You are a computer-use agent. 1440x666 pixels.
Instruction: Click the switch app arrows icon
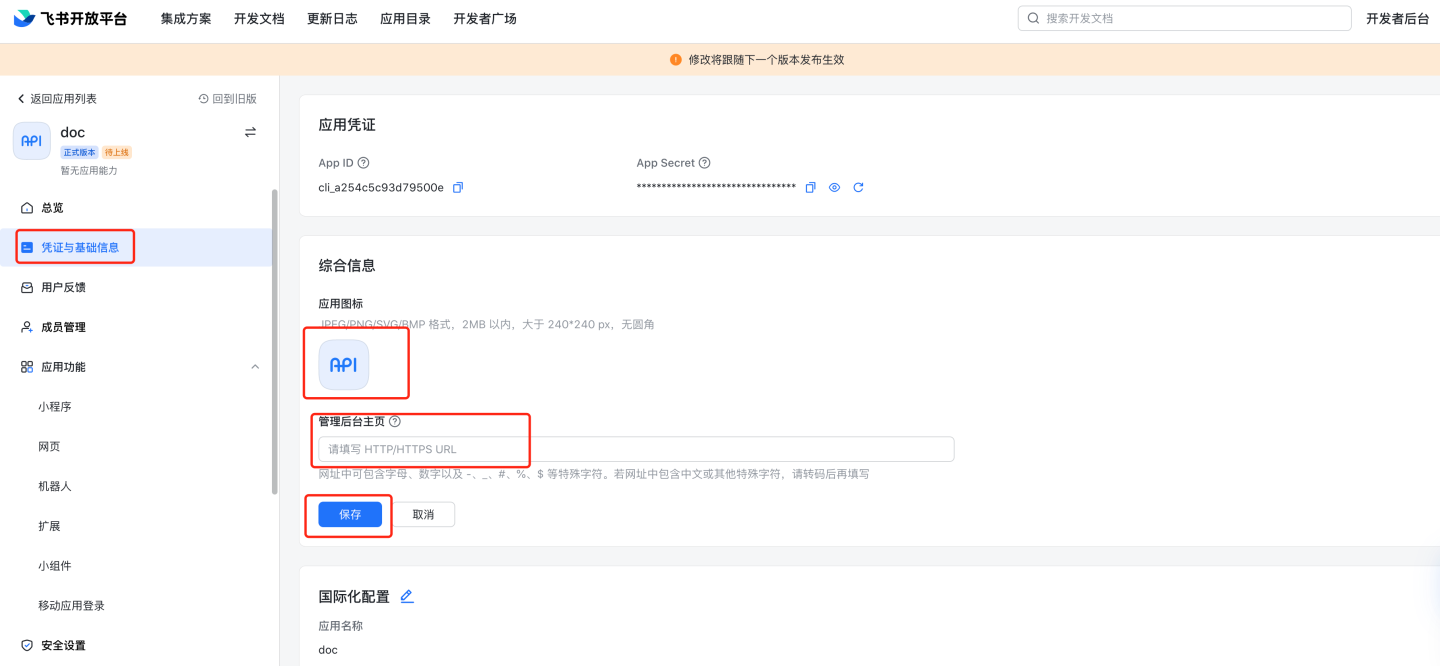(250, 132)
